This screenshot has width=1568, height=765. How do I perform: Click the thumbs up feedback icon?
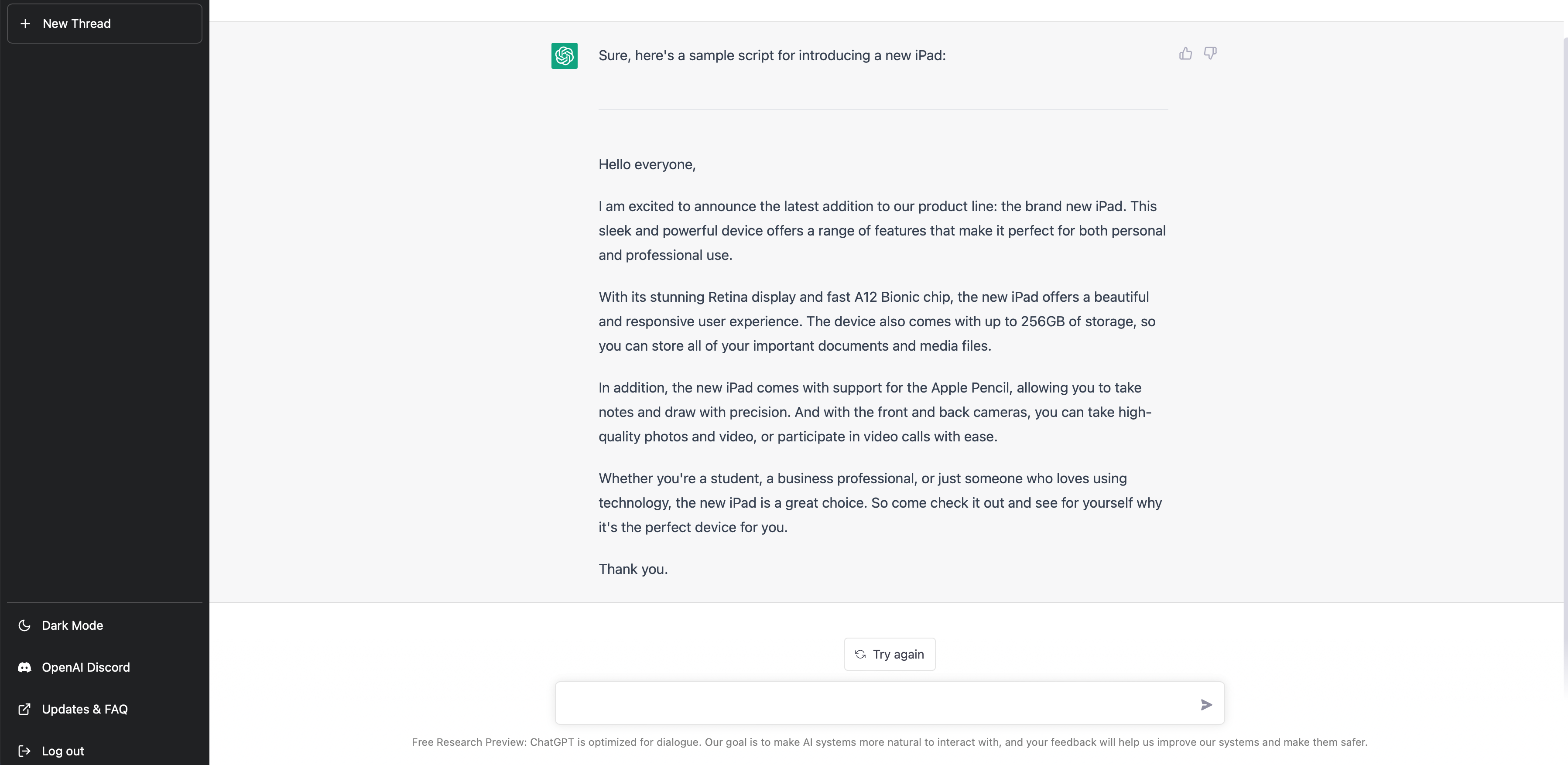(x=1185, y=54)
